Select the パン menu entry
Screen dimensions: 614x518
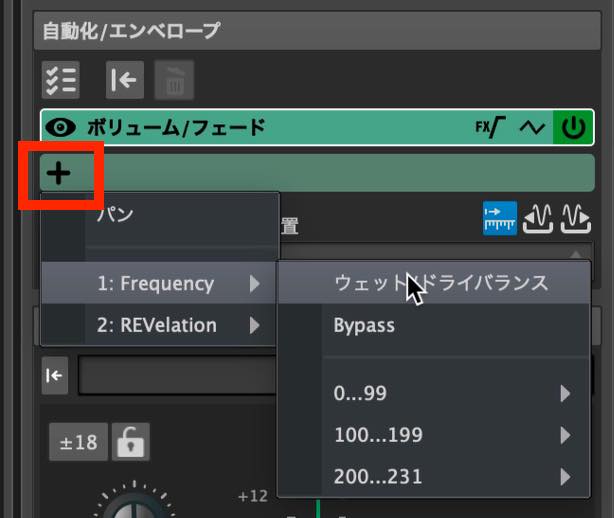160,214
